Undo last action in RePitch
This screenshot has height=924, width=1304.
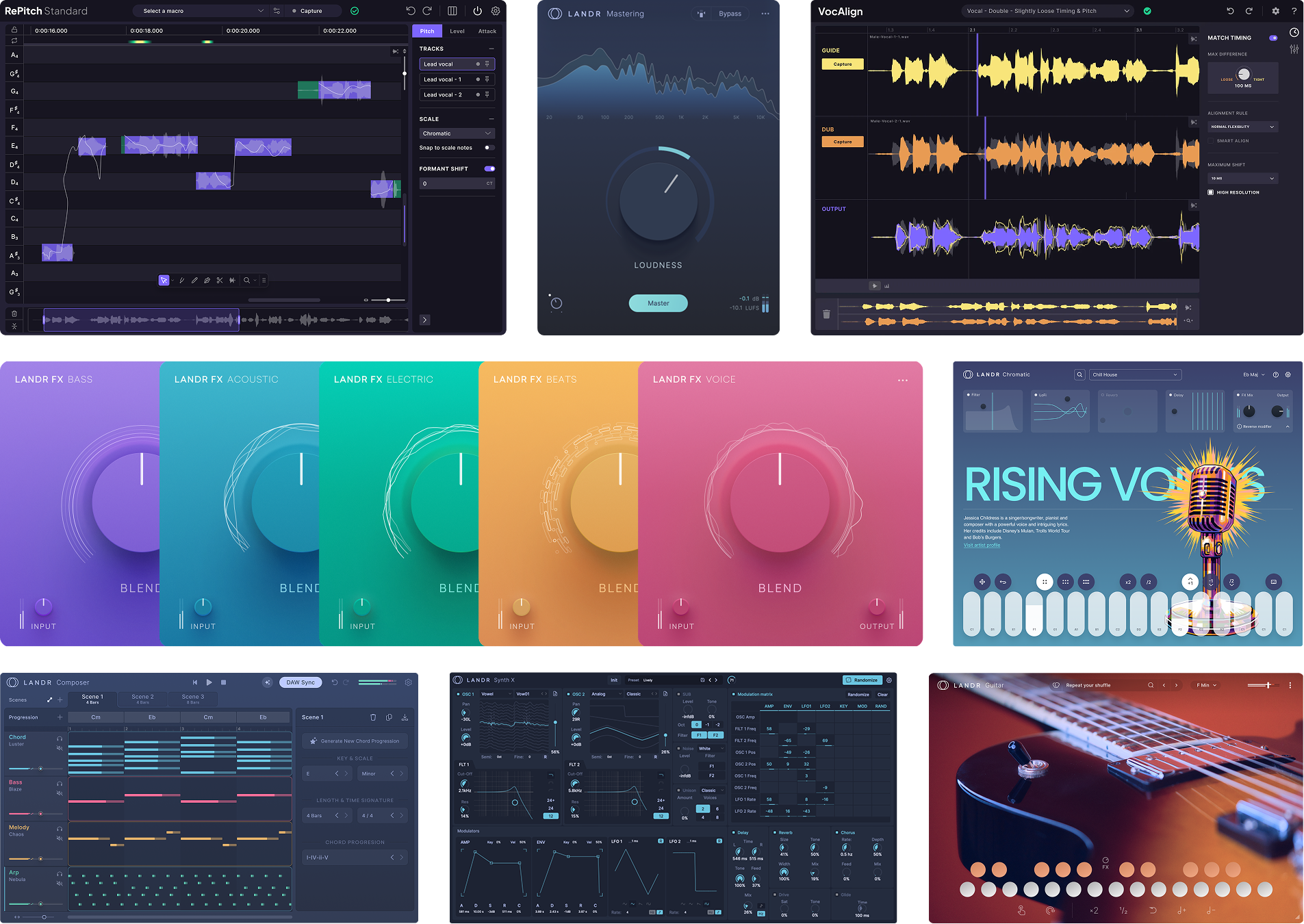(x=410, y=11)
